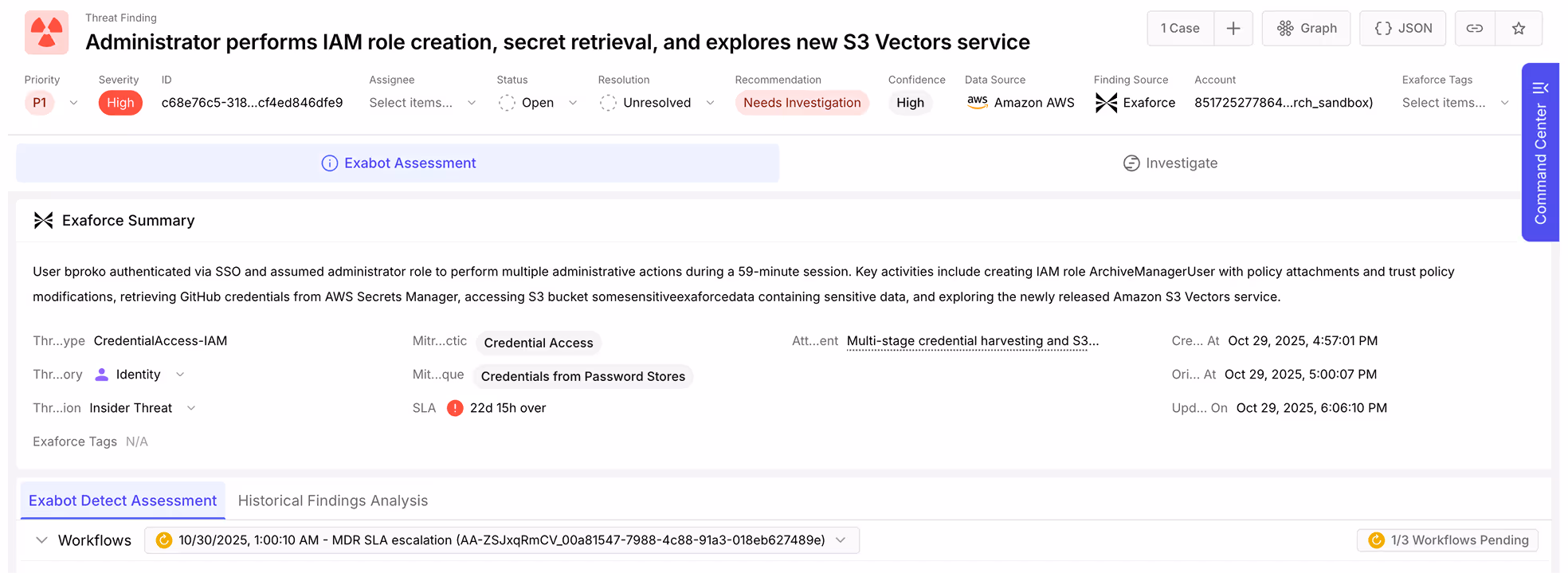Switch to the Exabot Assessment tab
This screenshot has width=1568, height=573.
point(398,163)
